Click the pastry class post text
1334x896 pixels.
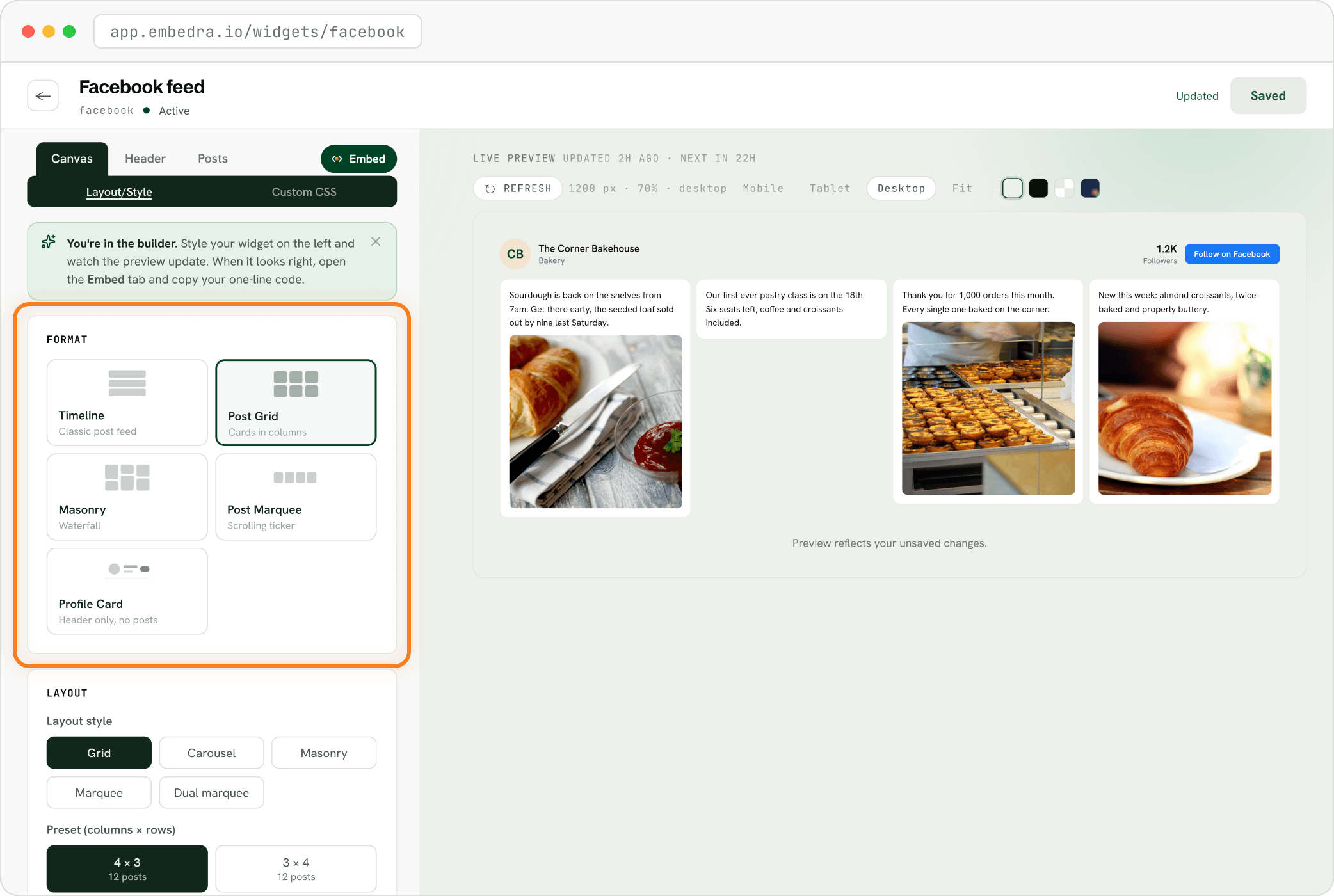click(785, 309)
